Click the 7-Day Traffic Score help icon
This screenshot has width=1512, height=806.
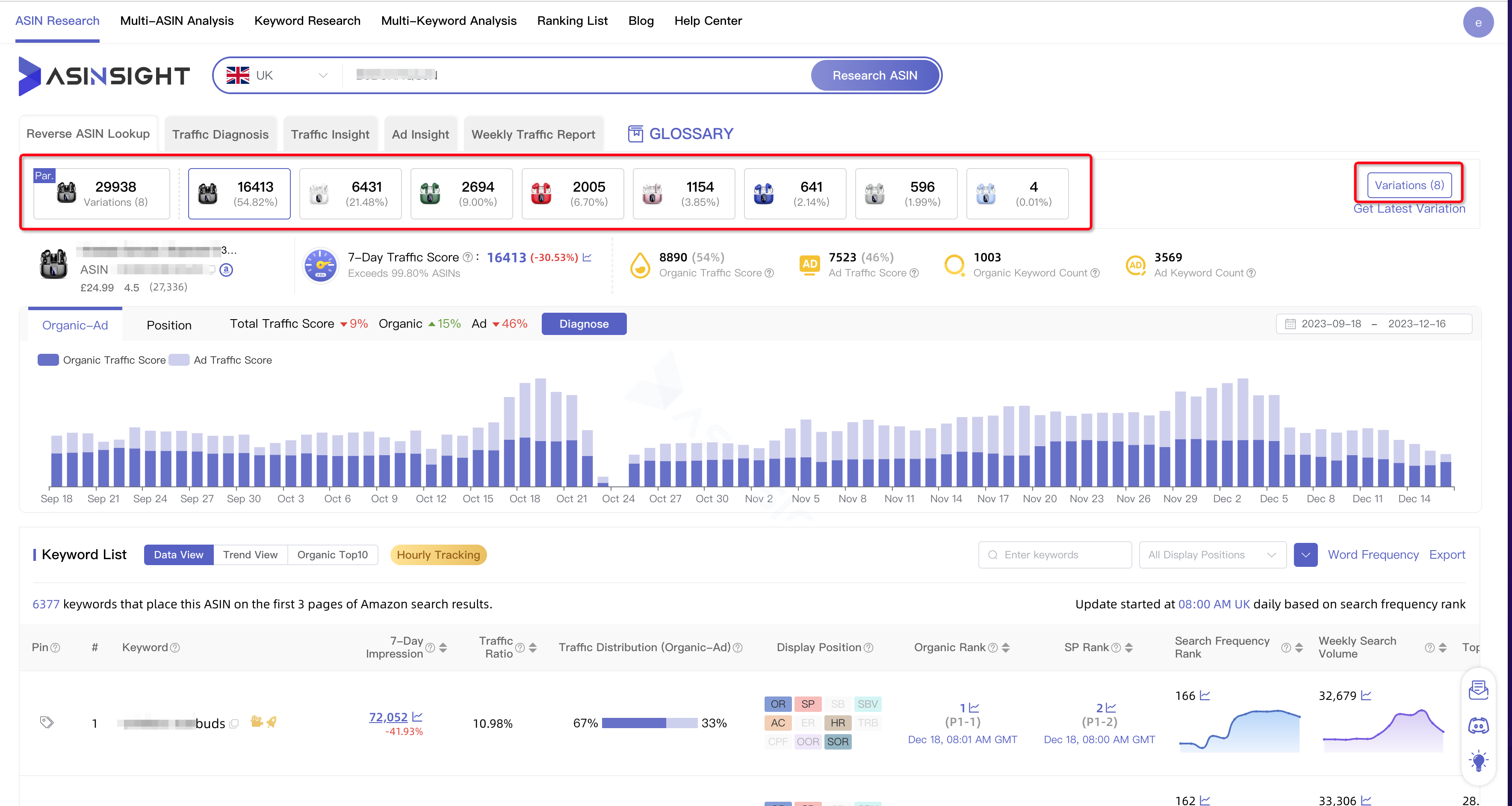467,257
